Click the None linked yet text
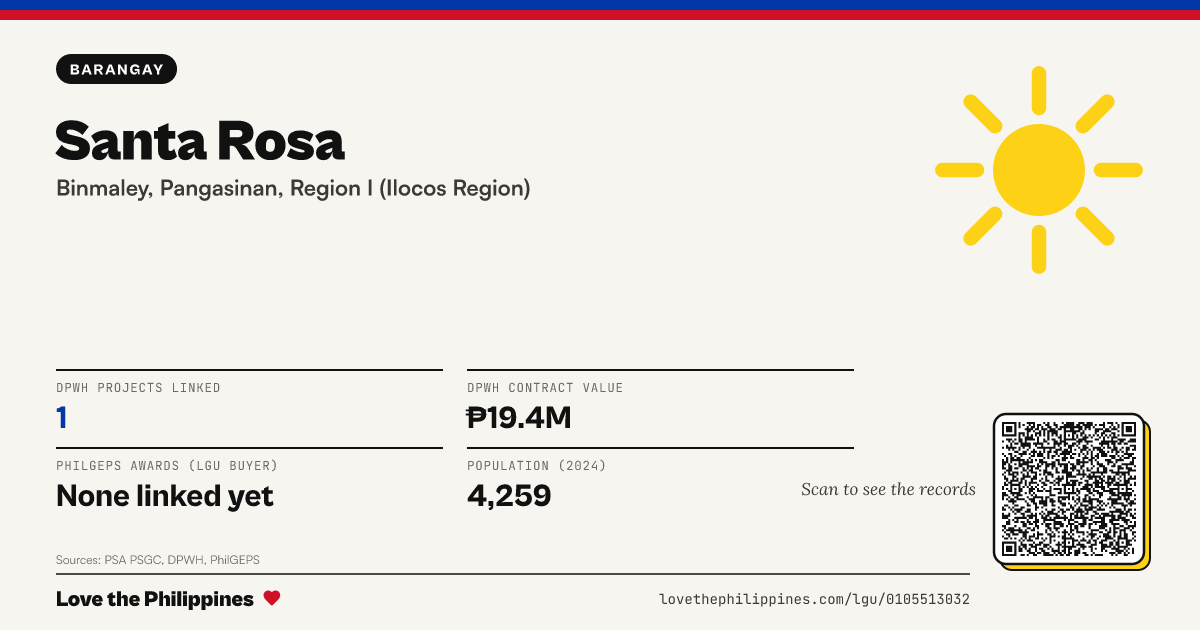This screenshot has width=1200, height=630. [165, 496]
